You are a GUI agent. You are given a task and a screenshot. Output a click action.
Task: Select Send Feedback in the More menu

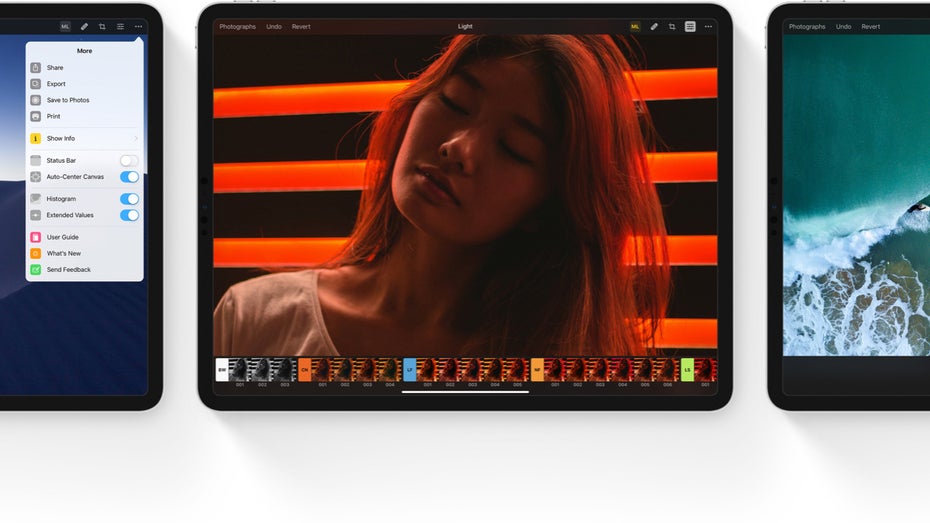click(x=68, y=270)
